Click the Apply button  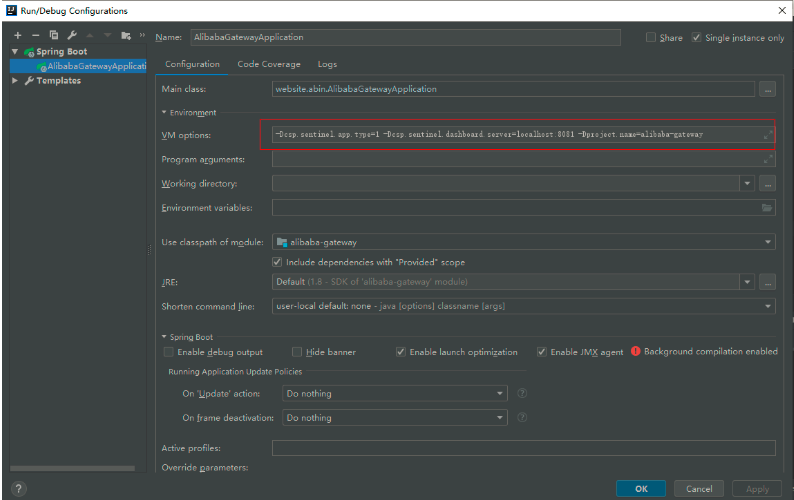pos(757,489)
